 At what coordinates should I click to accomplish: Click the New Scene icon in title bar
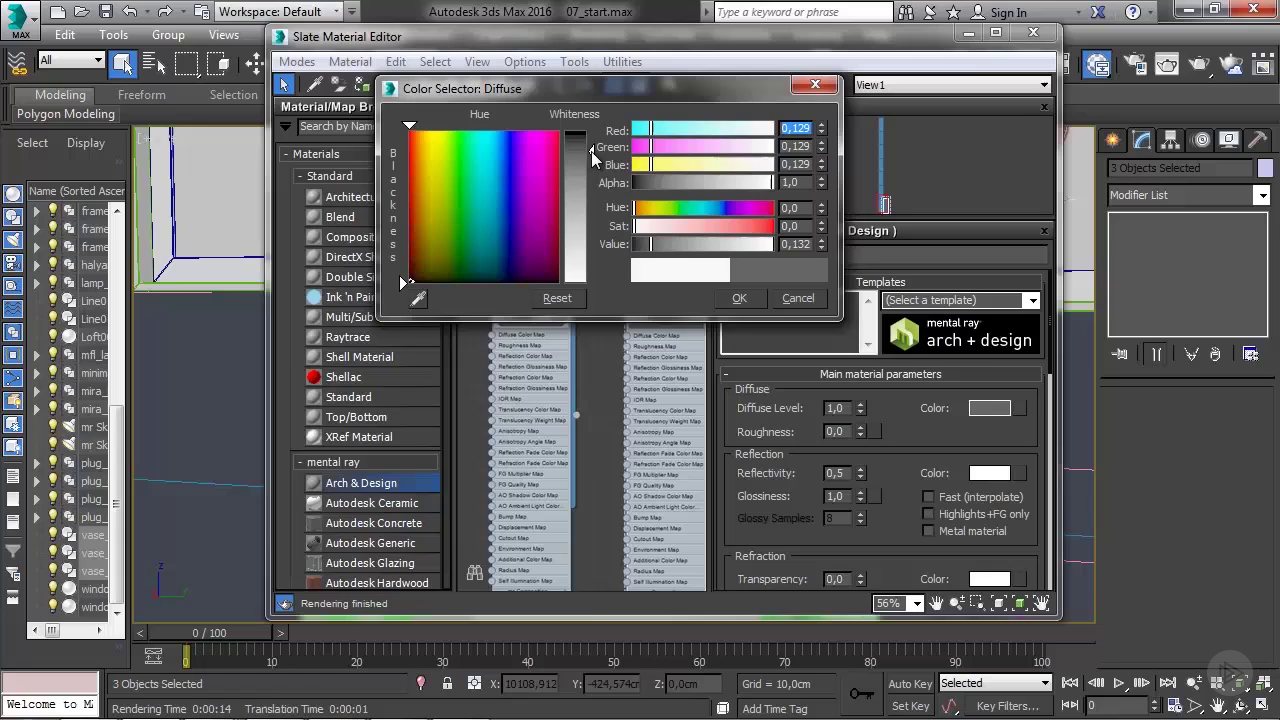(x=58, y=12)
